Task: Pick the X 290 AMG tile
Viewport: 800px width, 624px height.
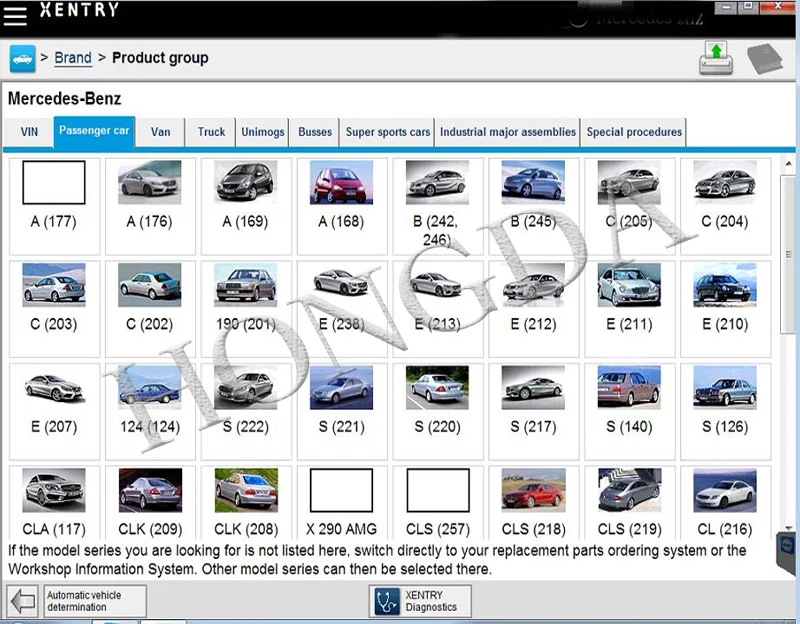Action: (x=342, y=503)
